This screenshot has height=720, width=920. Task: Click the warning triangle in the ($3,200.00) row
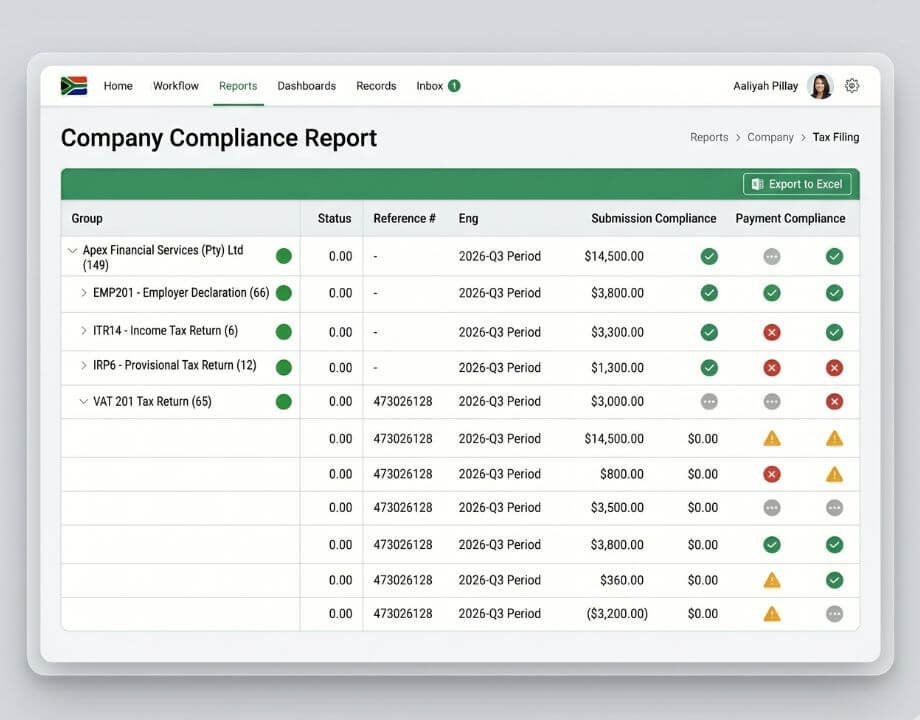(x=772, y=614)
